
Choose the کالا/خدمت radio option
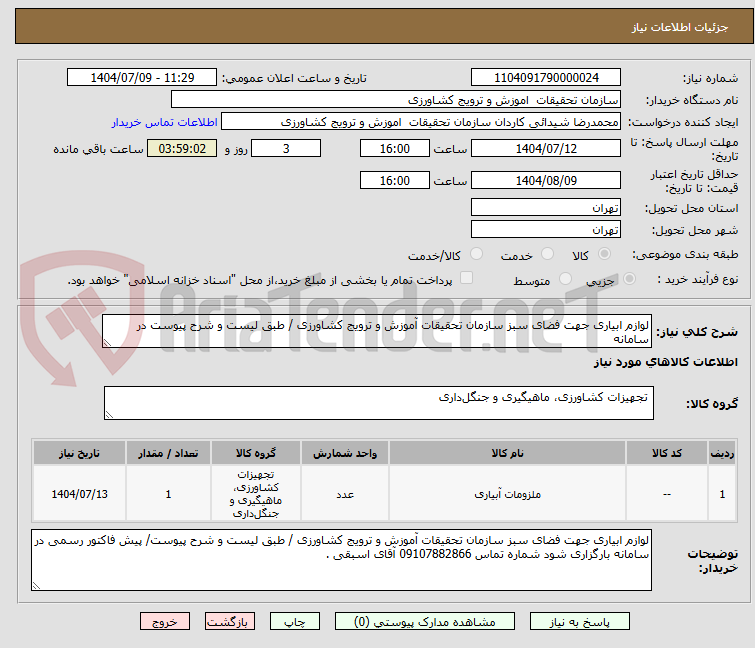(476, 255)
